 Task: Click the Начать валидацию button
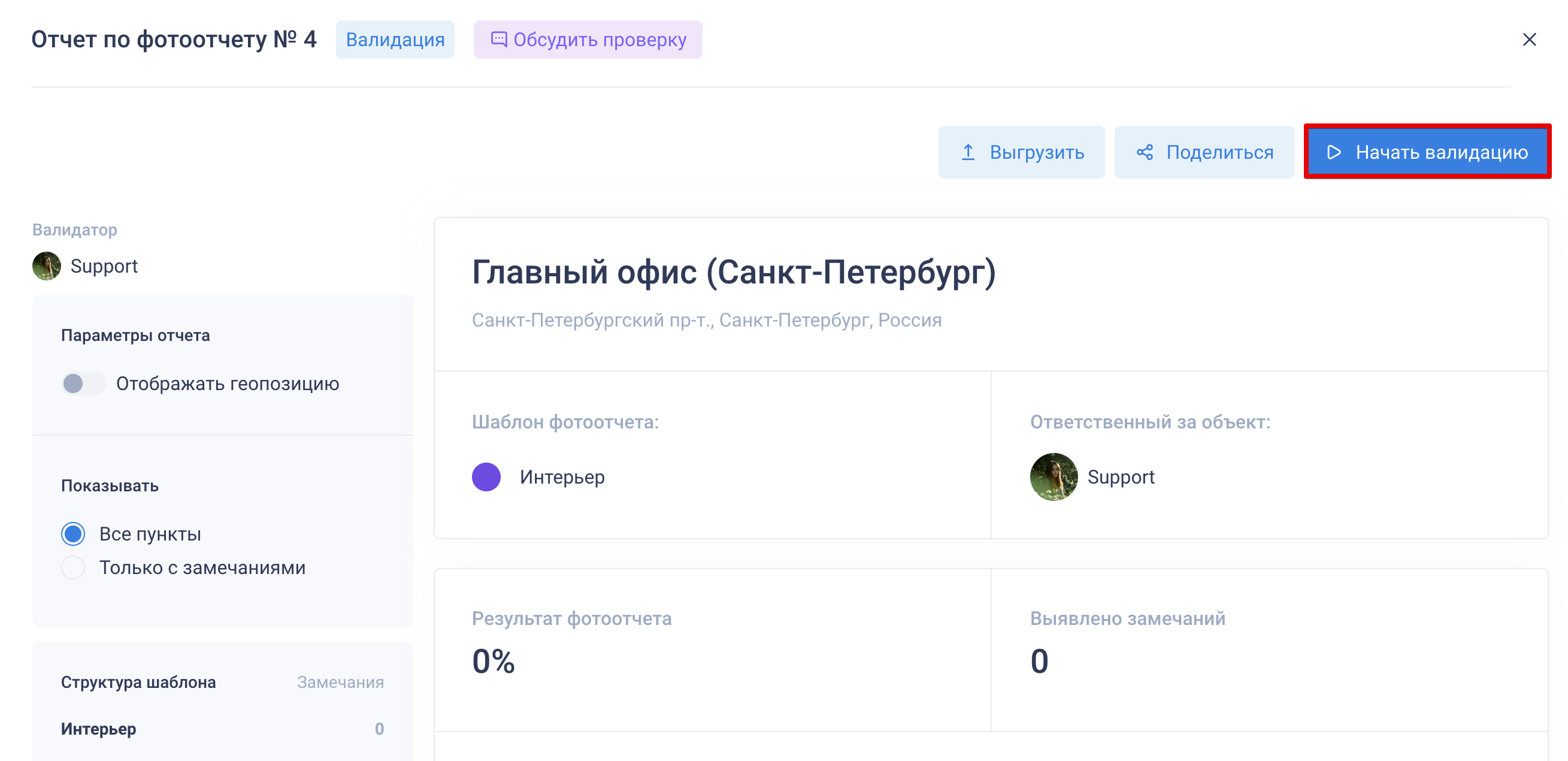1427,152
